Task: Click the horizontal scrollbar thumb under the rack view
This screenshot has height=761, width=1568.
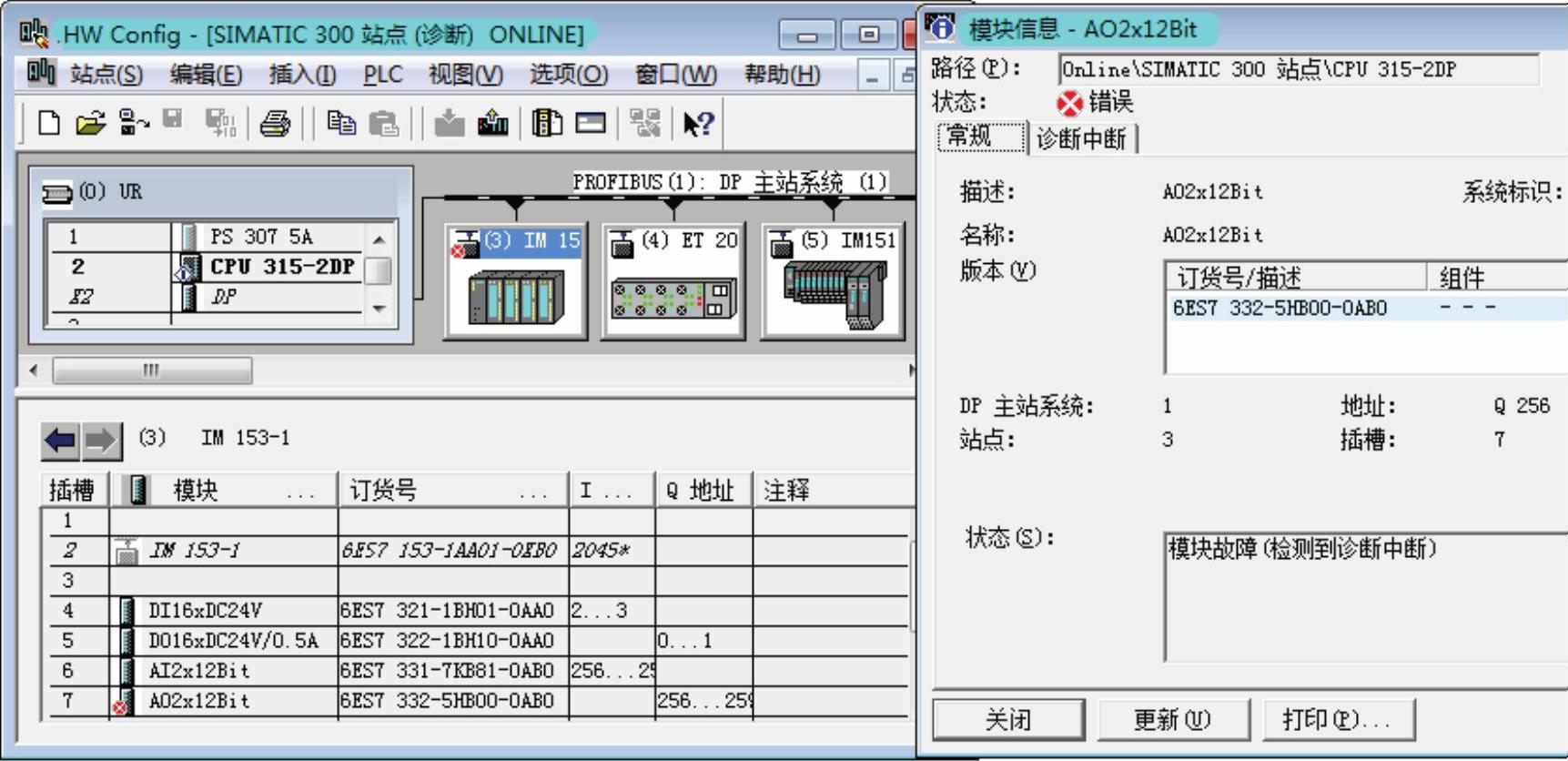Action: (x=152, y=370)
